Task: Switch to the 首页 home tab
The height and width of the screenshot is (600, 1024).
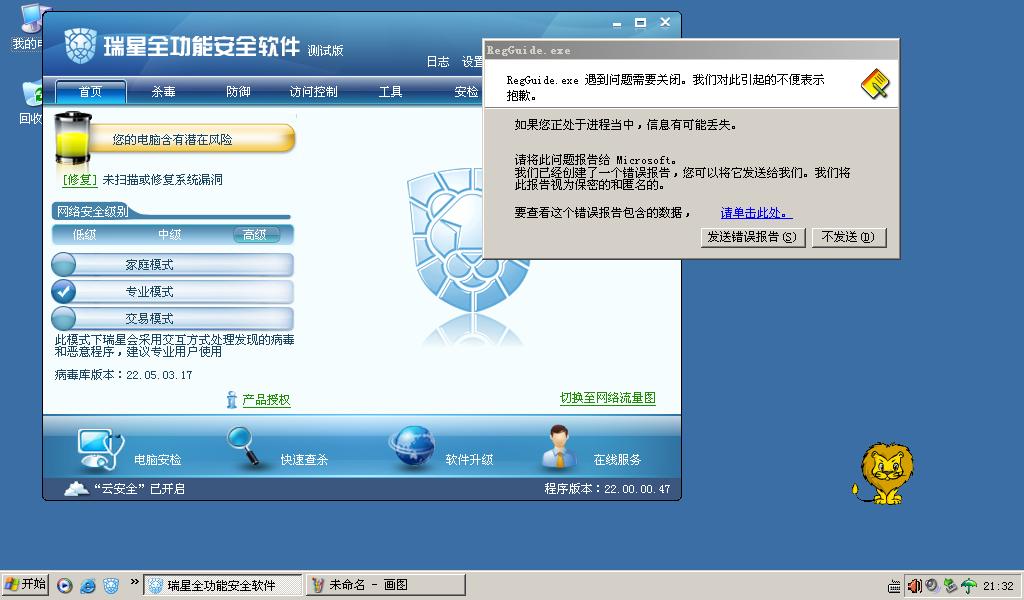Action: click(91, 91)
